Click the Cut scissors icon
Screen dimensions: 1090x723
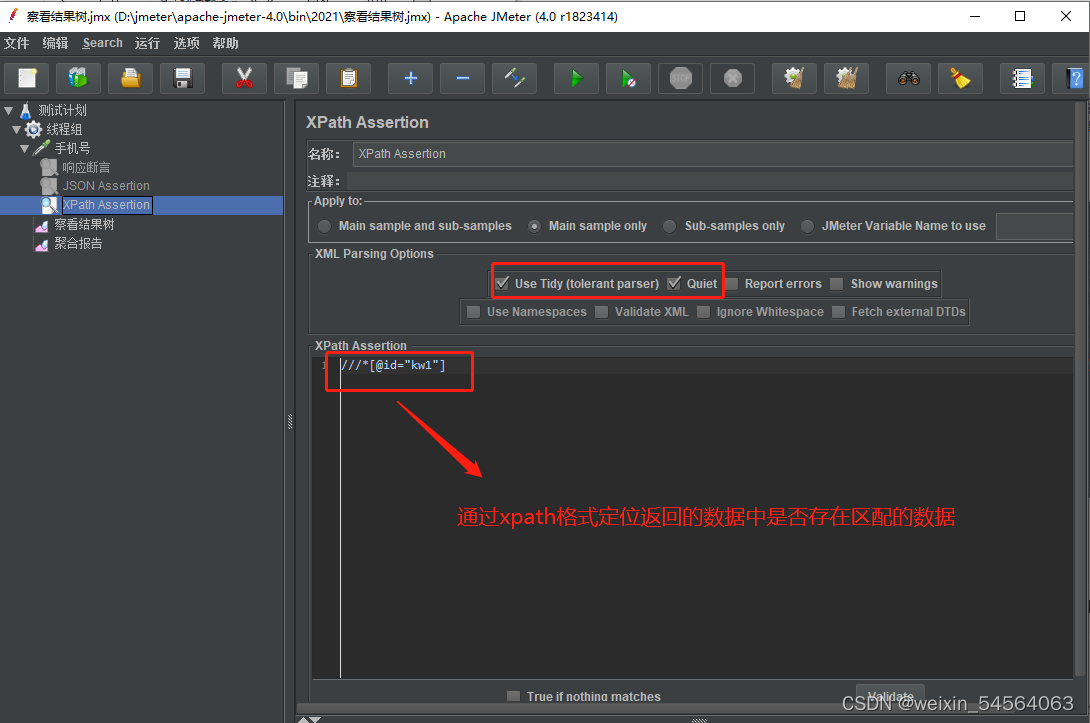coord(244,78)
